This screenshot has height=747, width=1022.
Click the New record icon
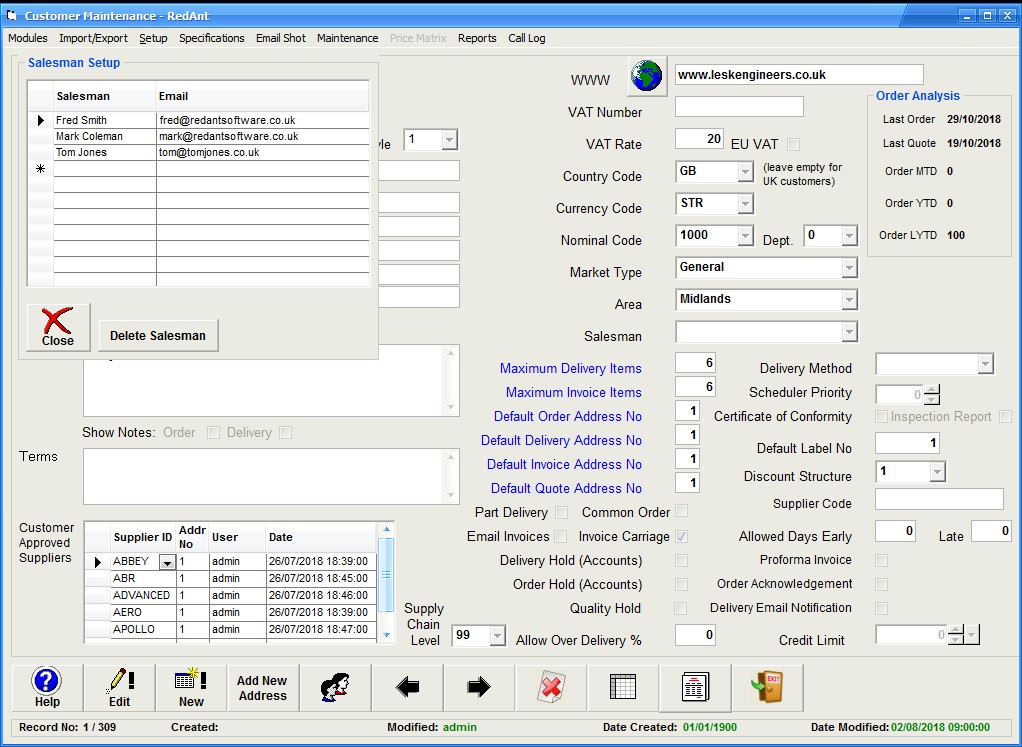click(191, 688)
